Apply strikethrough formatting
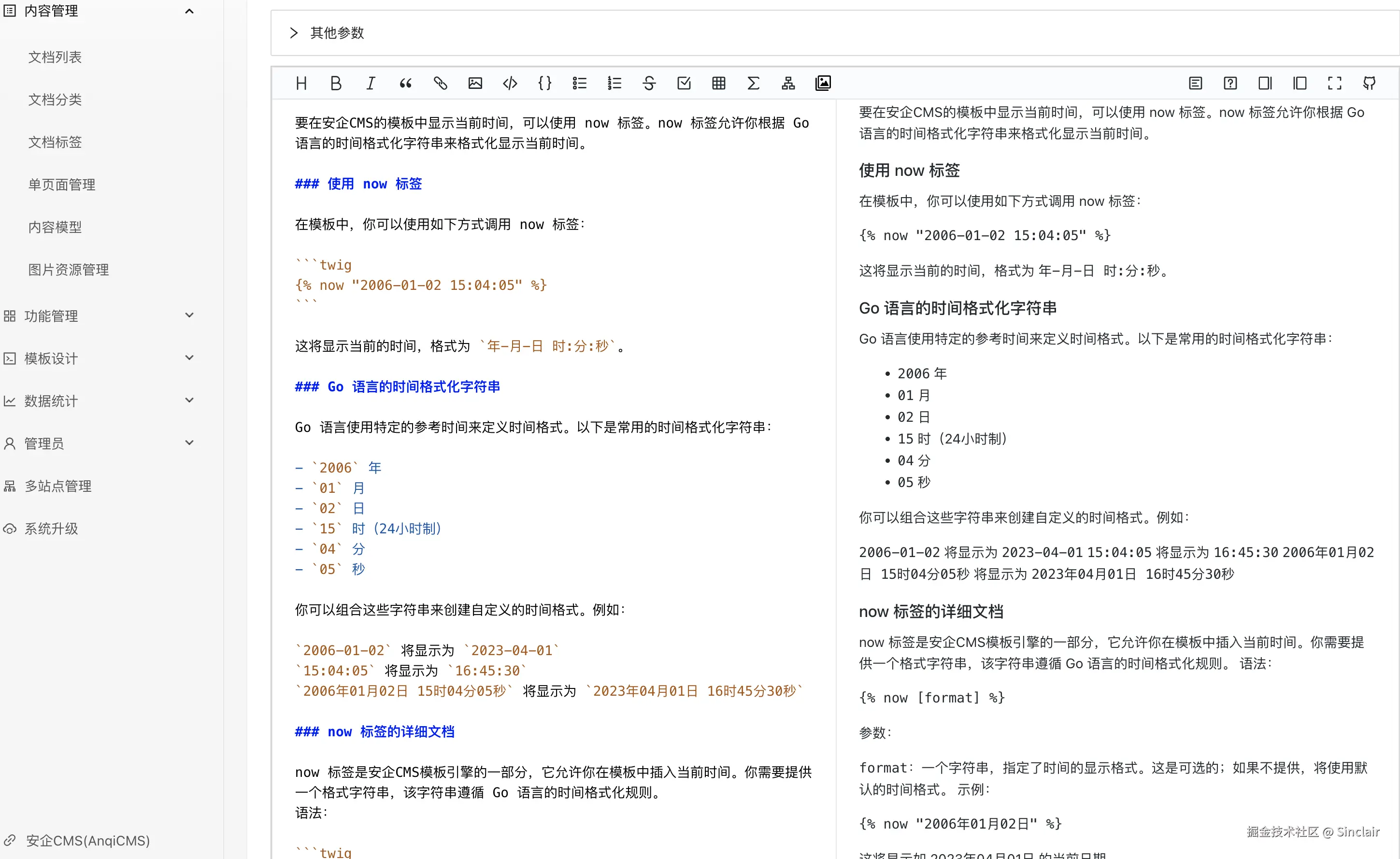Screen dimensions: 1400x859 coord(649,84)
